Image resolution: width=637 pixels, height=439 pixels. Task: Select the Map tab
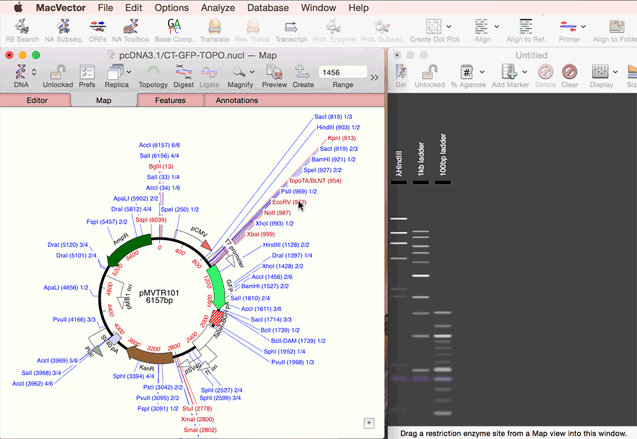tap(104, 100)
